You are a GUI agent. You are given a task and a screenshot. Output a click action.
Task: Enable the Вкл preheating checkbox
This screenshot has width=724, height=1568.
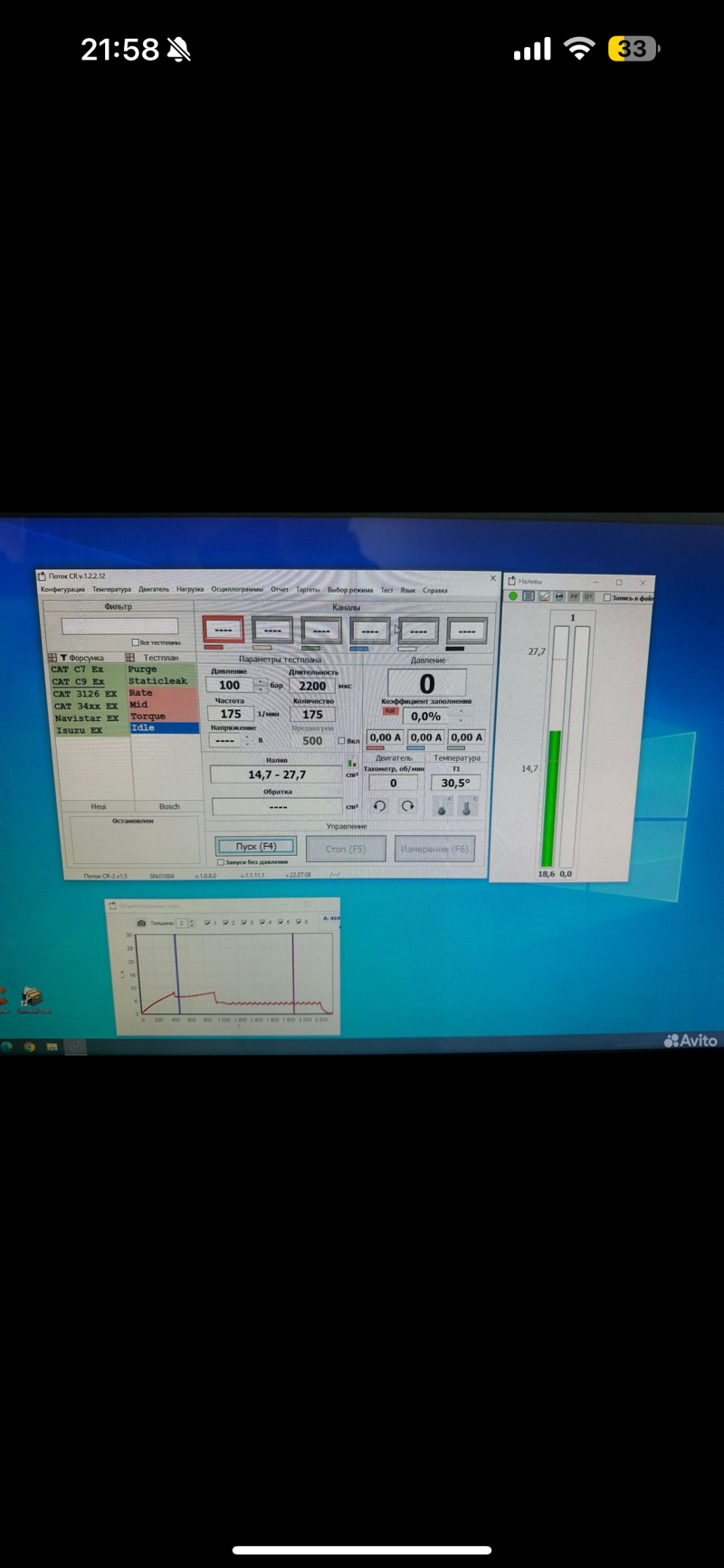pos(341,741)
